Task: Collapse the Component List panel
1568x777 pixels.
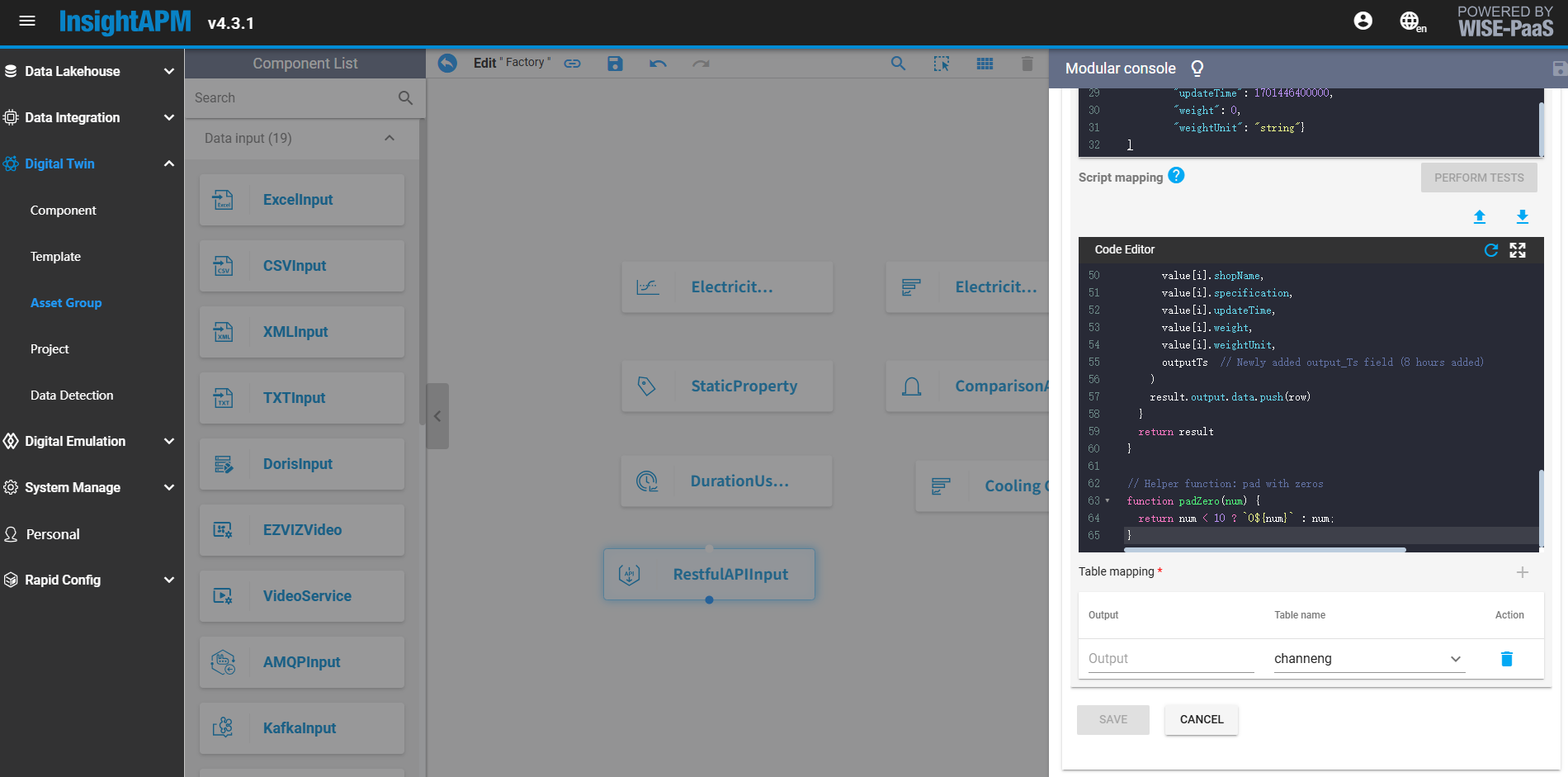Action: (437, 416)
